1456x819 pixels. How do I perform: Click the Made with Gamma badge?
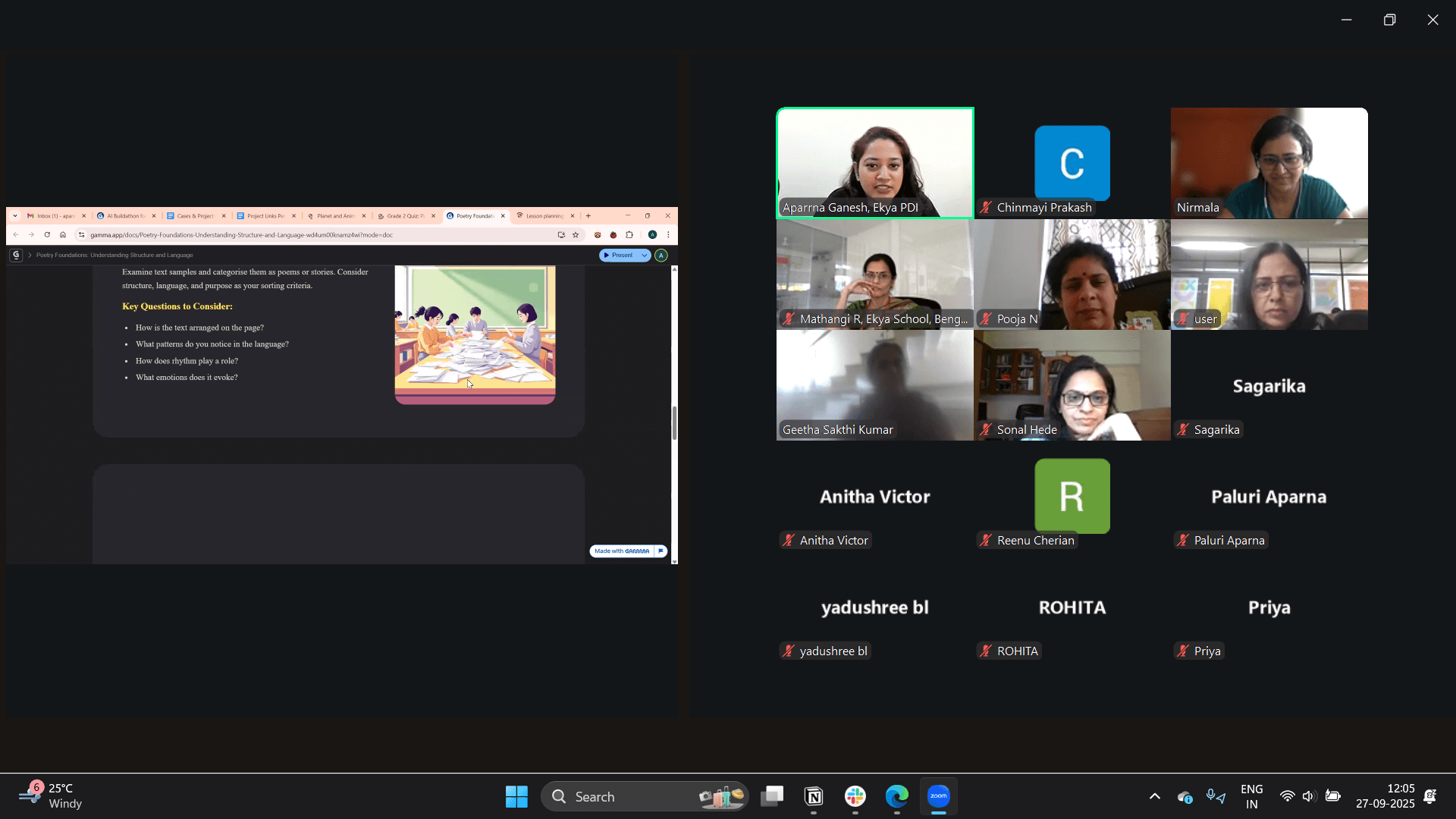[622, 551]
